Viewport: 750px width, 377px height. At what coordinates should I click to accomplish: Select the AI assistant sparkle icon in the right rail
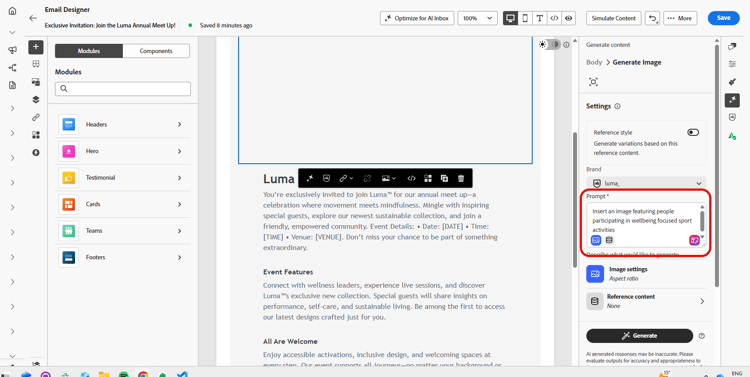click(x=732, y=100)
